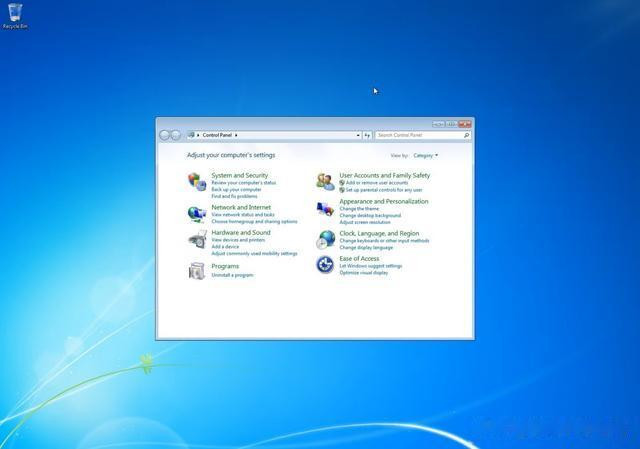Click the Appearance and Personalization monitor icon
640x449 pixels.
[325, 209]
